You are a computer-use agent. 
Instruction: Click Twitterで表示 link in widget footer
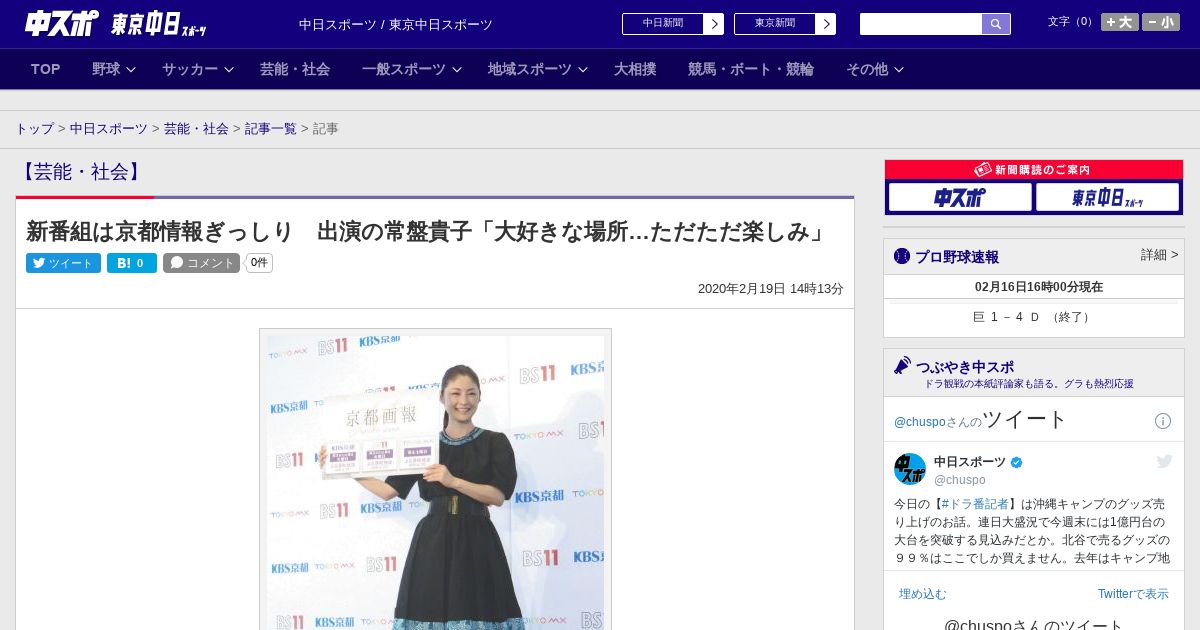pos(1133,594)
